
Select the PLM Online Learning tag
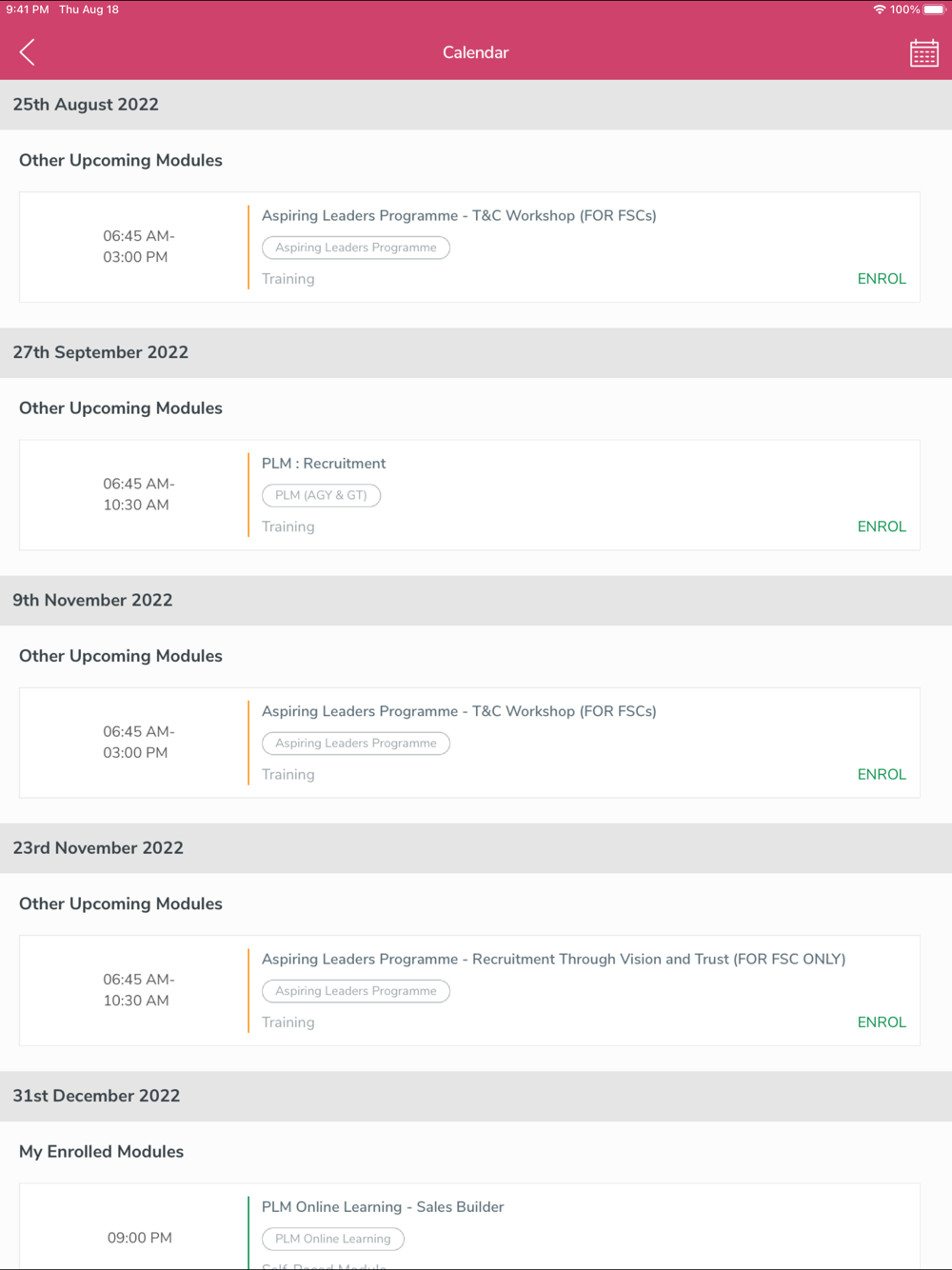tap(332, 1239)
